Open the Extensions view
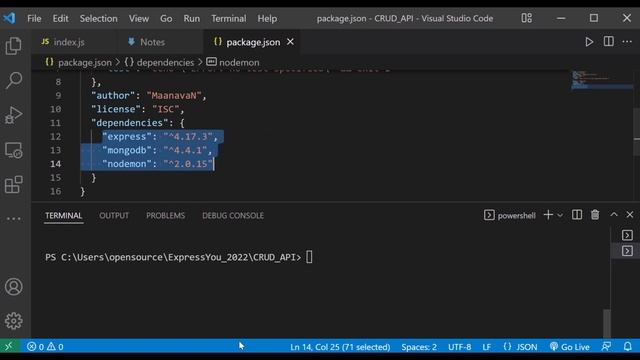The height and width of the screenshot is (360, 640). point(13,184)
